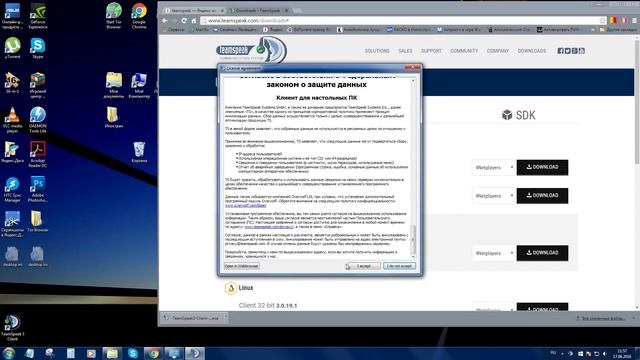Go back with Chrome's back arrow
The width and height of the screenshot is (640, 360).
tap(165, 20)
